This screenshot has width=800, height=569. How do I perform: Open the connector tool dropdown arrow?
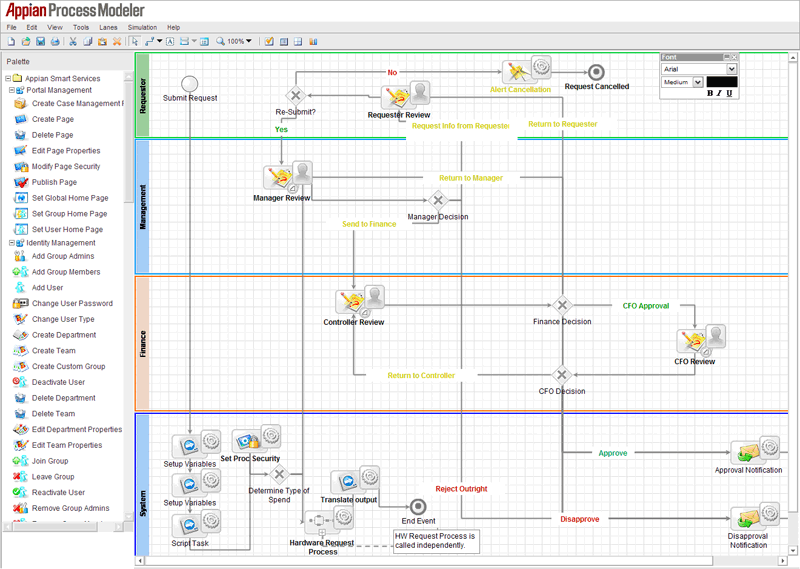(x=160, y=41)
